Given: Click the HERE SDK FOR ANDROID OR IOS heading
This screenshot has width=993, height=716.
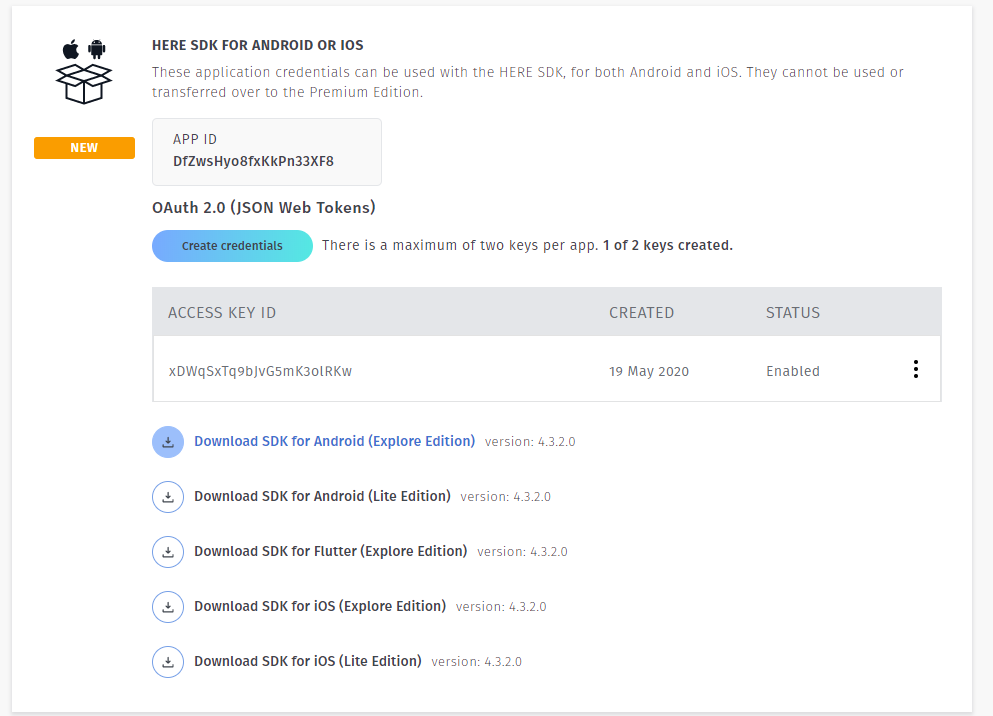Looking at the screenshot, I should click(x=258, y=46).
